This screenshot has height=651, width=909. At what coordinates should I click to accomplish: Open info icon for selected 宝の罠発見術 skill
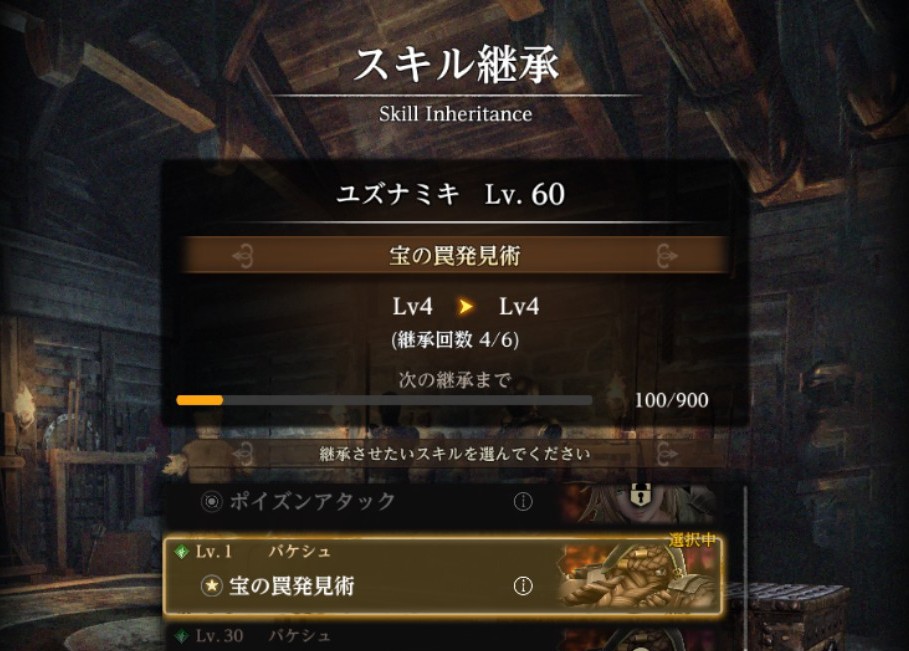click(x=523, y=586)
